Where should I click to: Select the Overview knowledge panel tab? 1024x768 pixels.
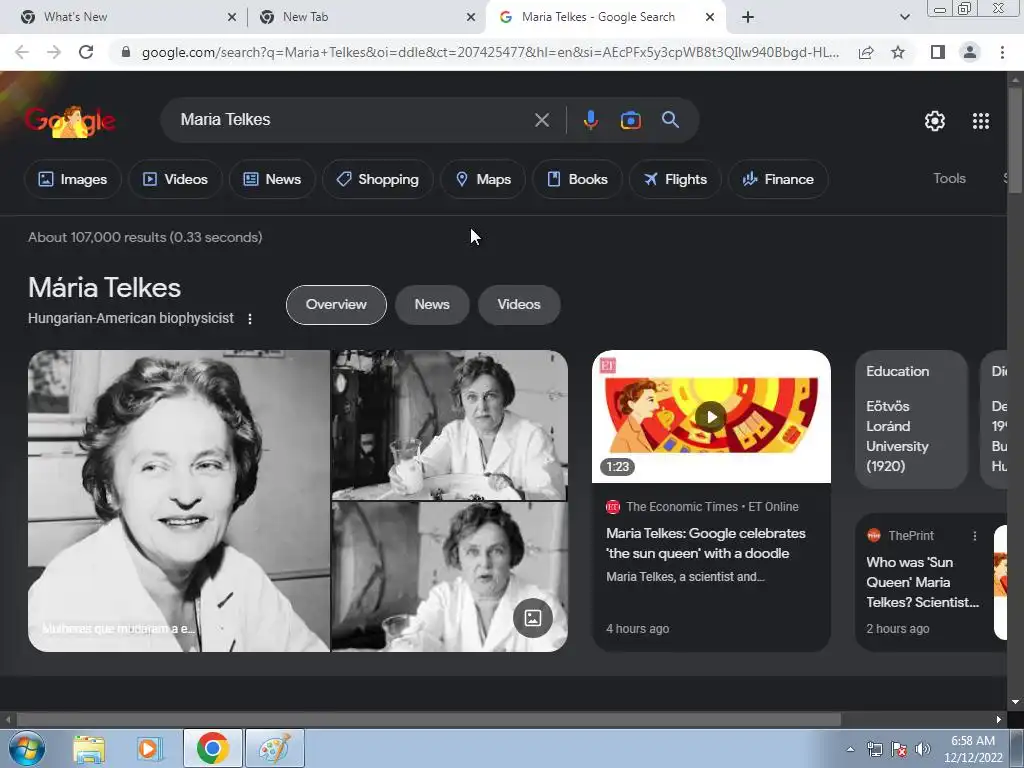tap(336, 304)
